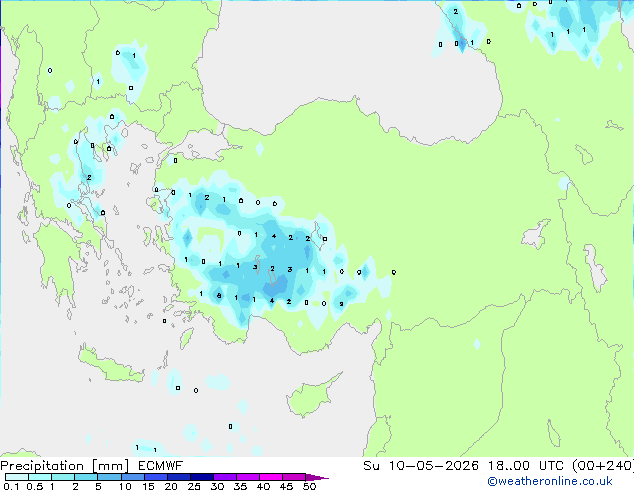Click the legend value '0.1'
Image resolution: width=634 pixels, height=490 pixels.
(x=11, y=486)
